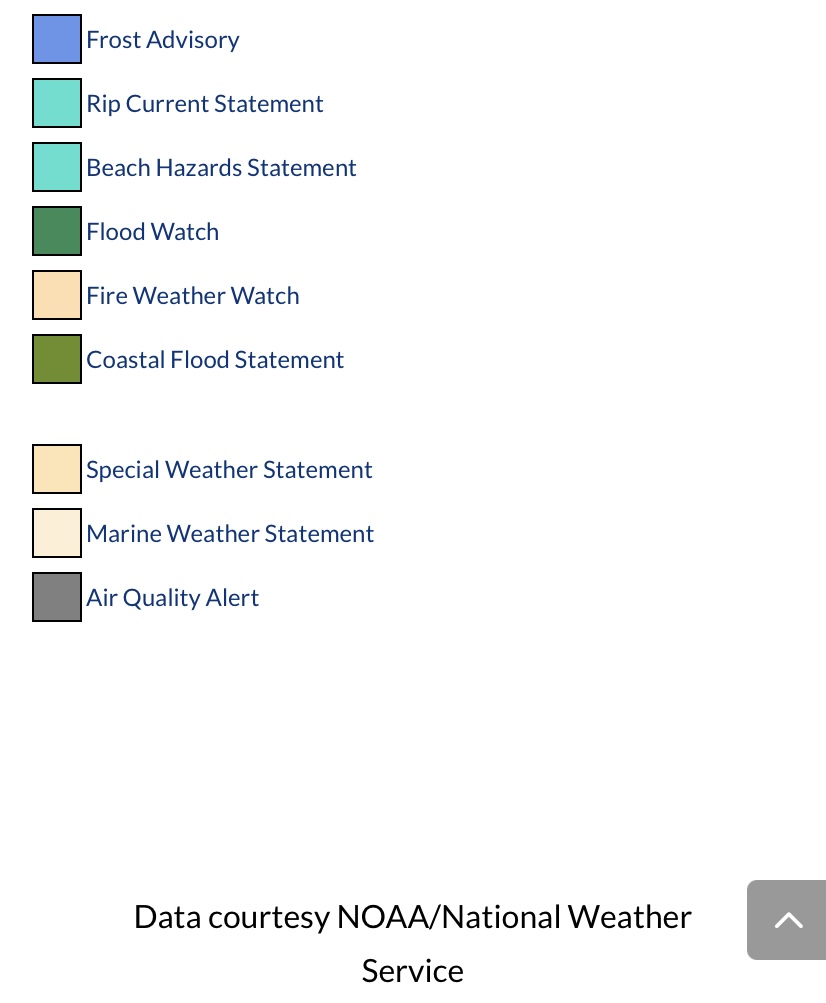This screenshot has height=1003, width=826.
Task: Click the back-to-top chevron button
Action: tap(787, 920)
